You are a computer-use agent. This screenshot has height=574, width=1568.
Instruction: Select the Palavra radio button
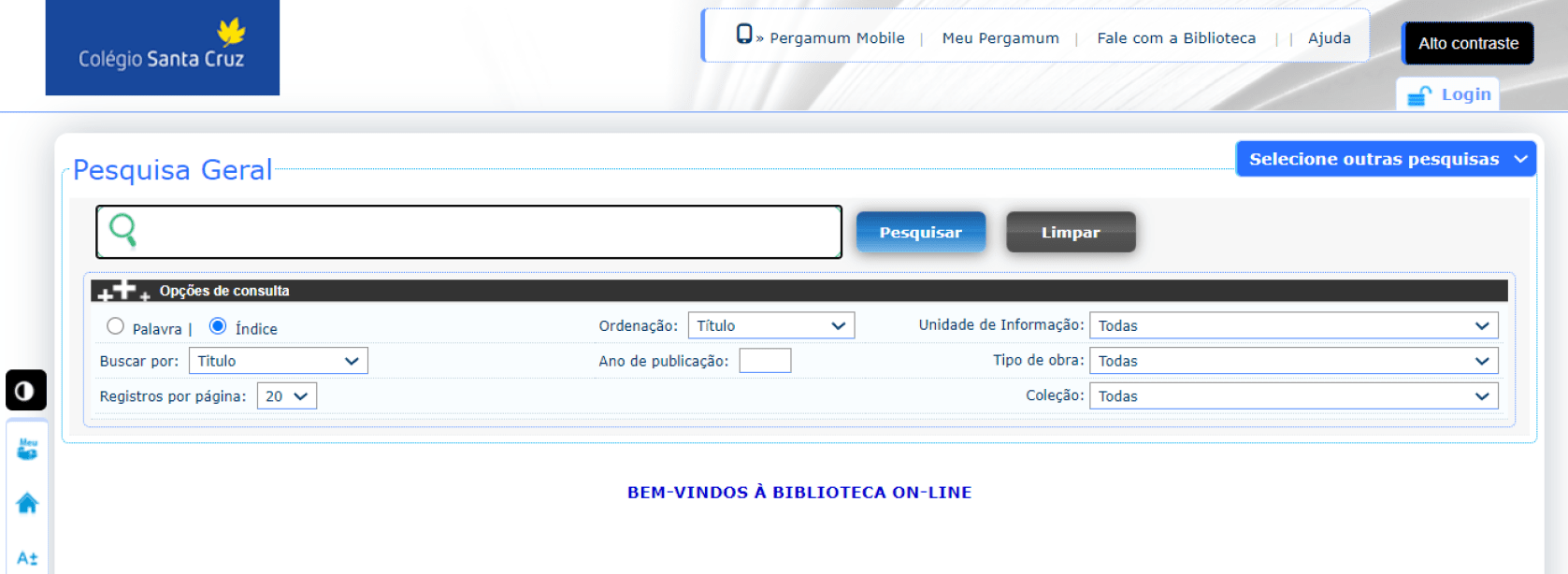pos(116,326)
